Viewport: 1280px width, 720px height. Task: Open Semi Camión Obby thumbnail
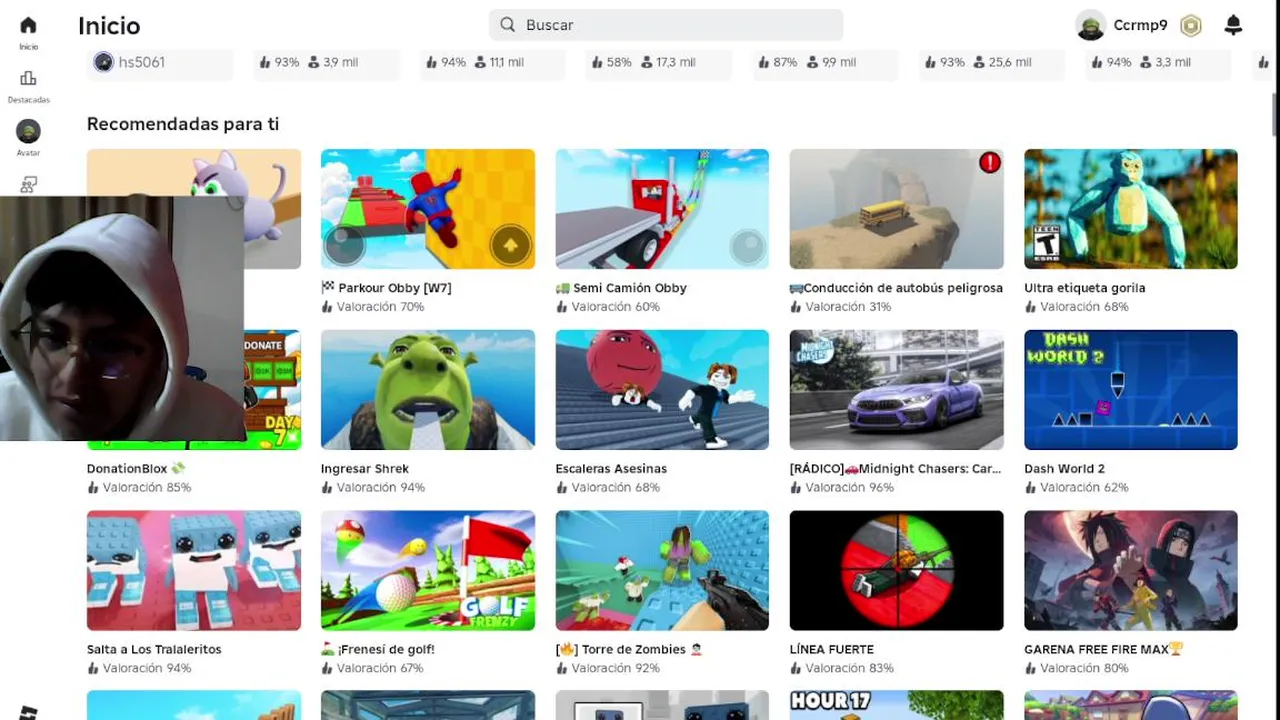click(662, 209)
